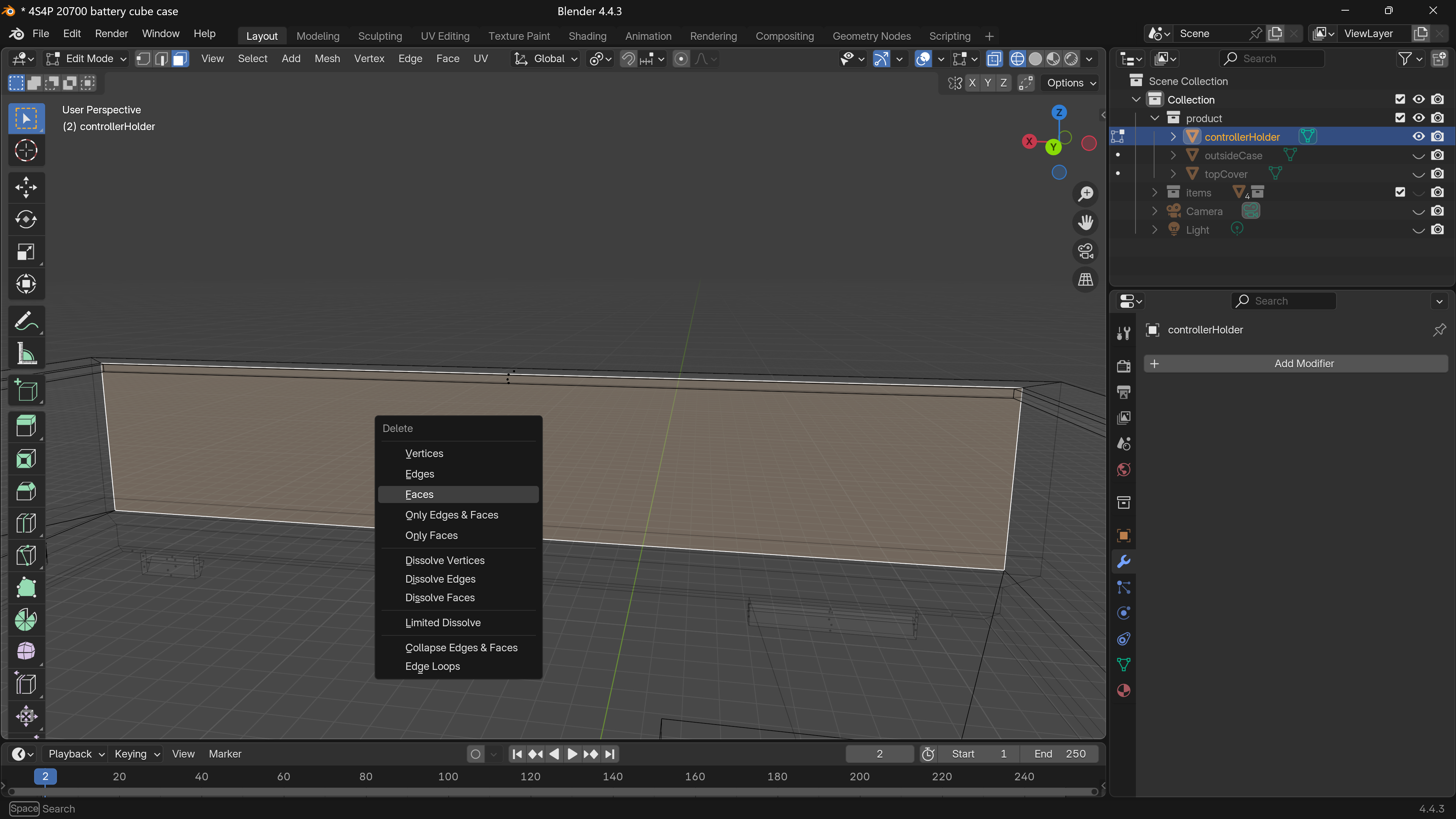This screenshot has width=1456, height=819.
Task: Open Global transform orientation dropdown
Action: coord(545,59)
